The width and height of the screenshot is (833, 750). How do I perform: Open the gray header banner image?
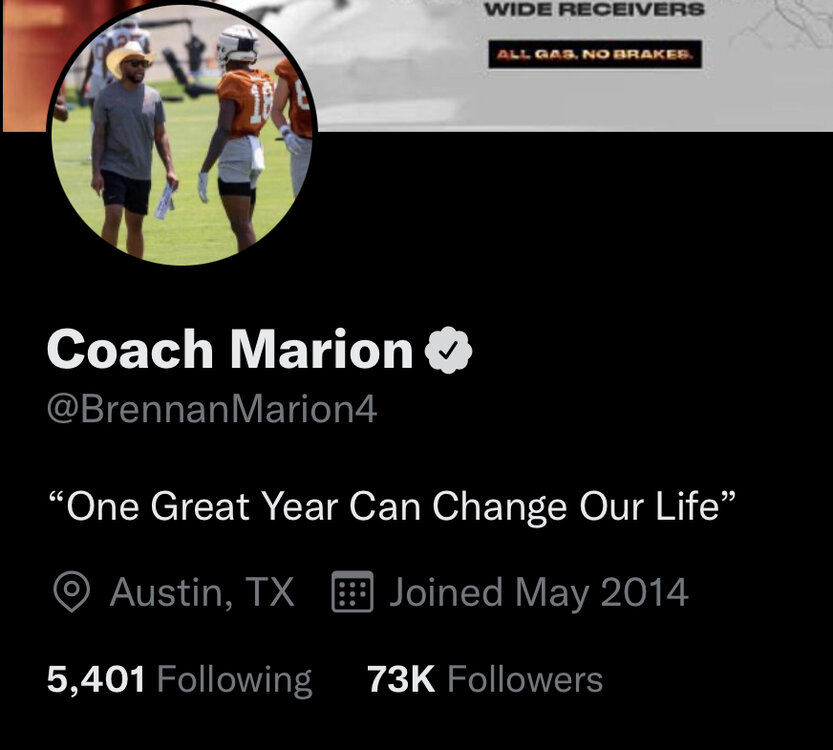(574, 64)
